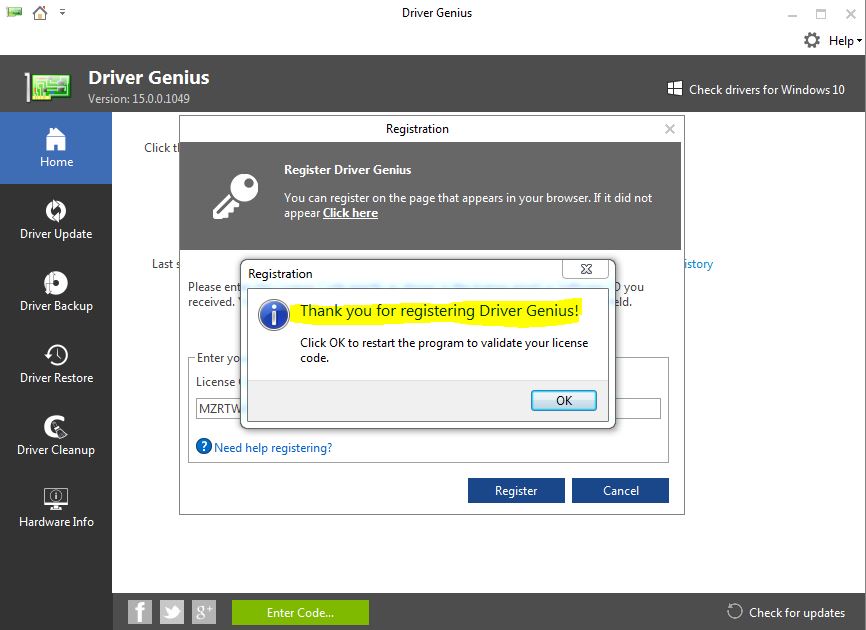The width and height of the screenshot is (866, 630).
Task: Follow the Click here registration link
Action: click(350, 213)
